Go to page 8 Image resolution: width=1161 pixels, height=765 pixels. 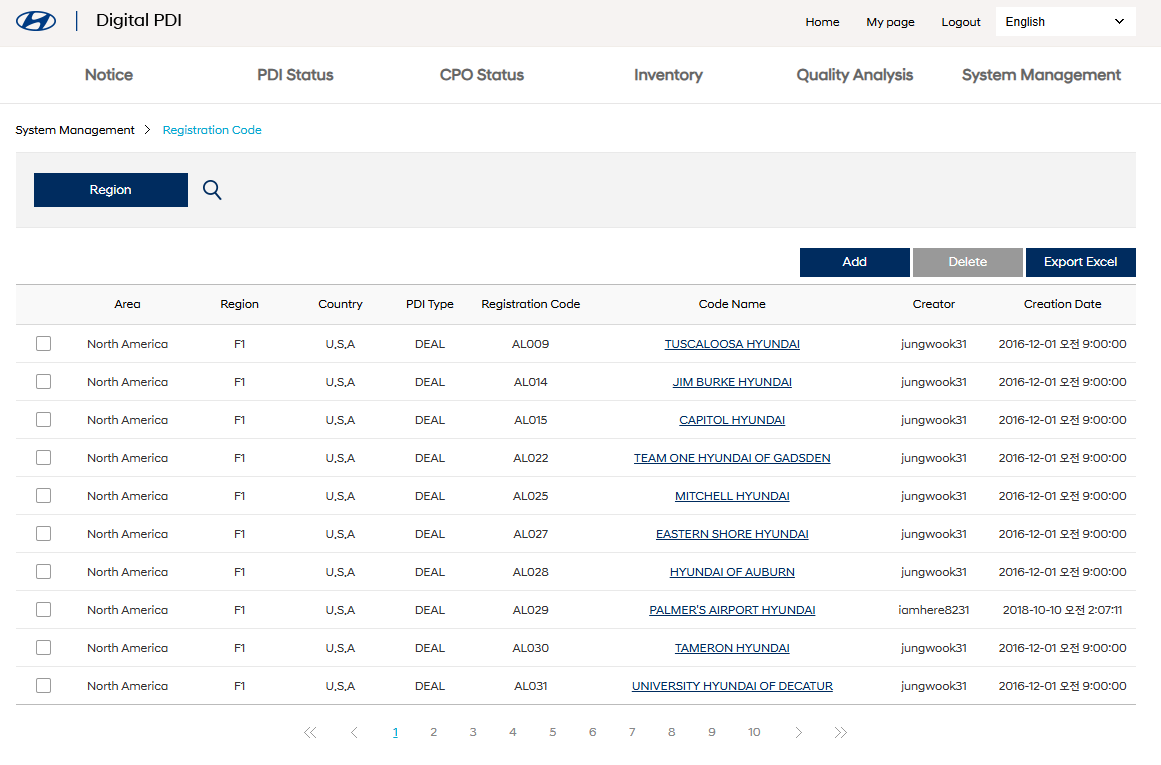coord(672,732)
